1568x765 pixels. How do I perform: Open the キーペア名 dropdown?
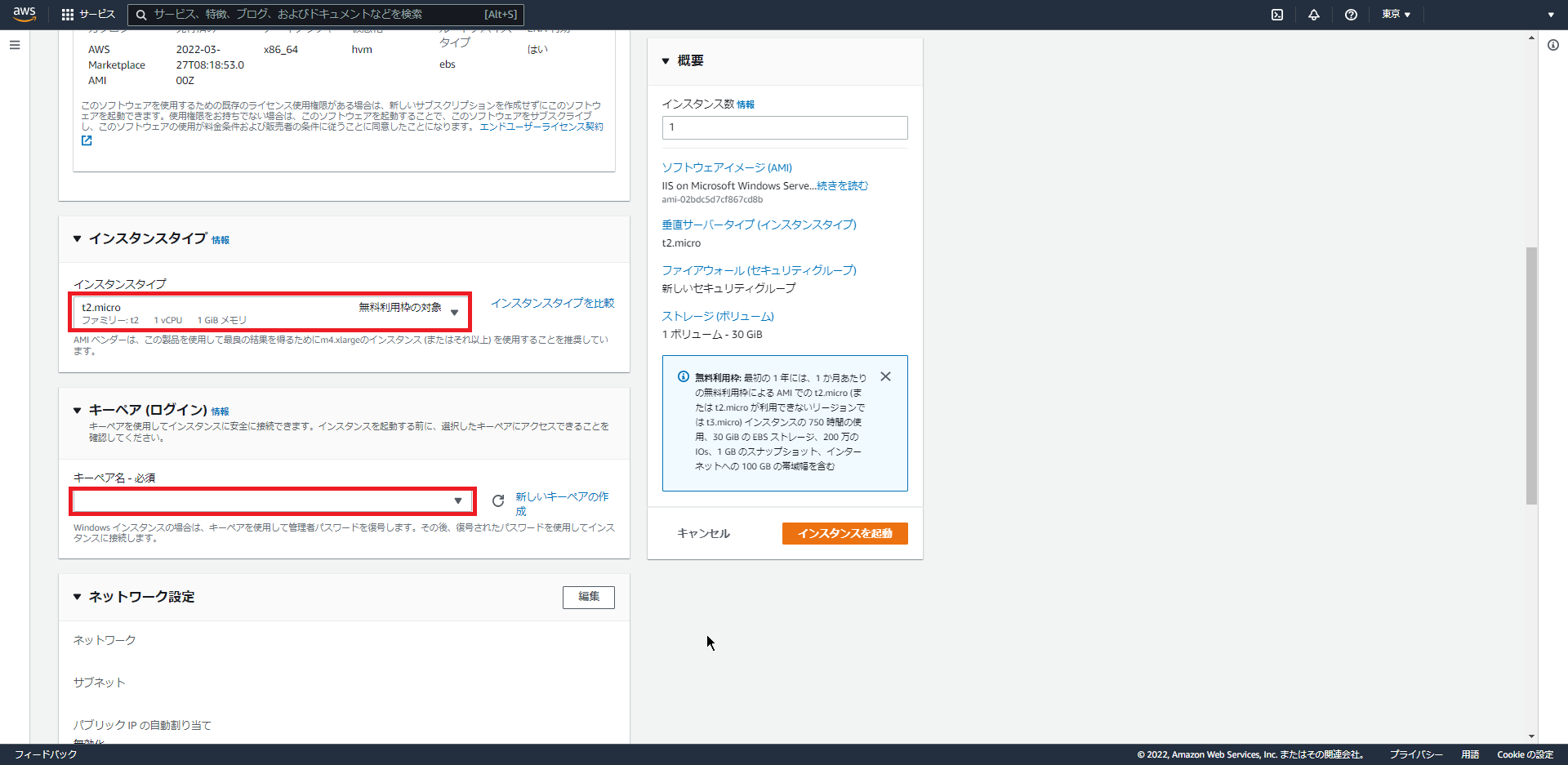coord(457,500)
